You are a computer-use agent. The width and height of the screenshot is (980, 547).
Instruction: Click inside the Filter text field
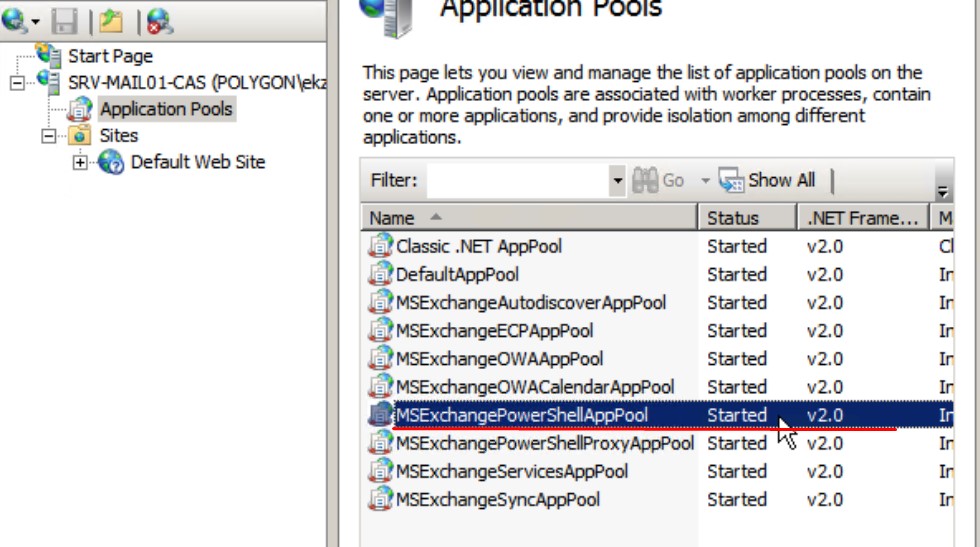click(516, 181)
